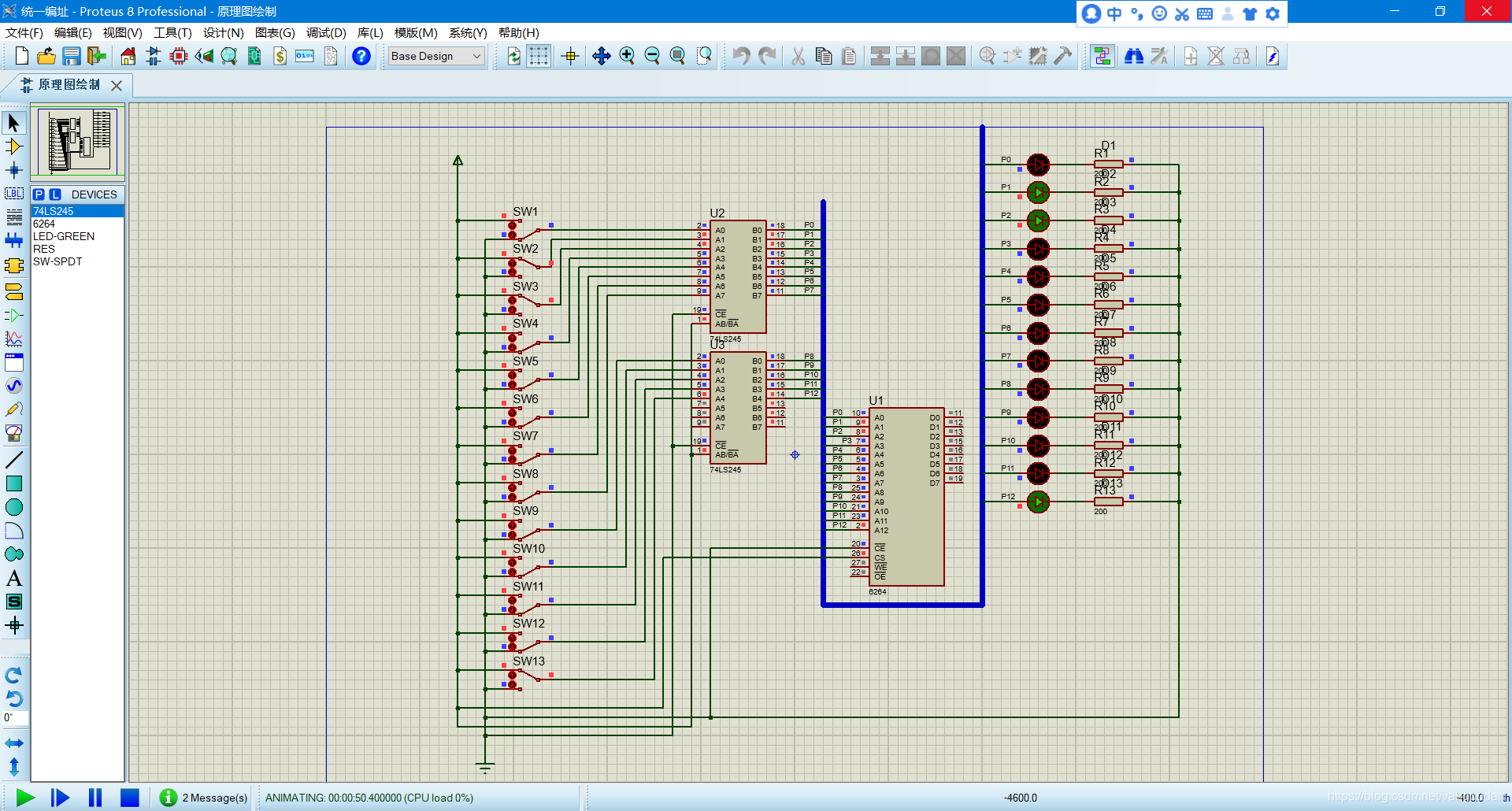Open Search and Tag binoculars icon
This screenshot has width=1512, height=811.
(1134, 56)
